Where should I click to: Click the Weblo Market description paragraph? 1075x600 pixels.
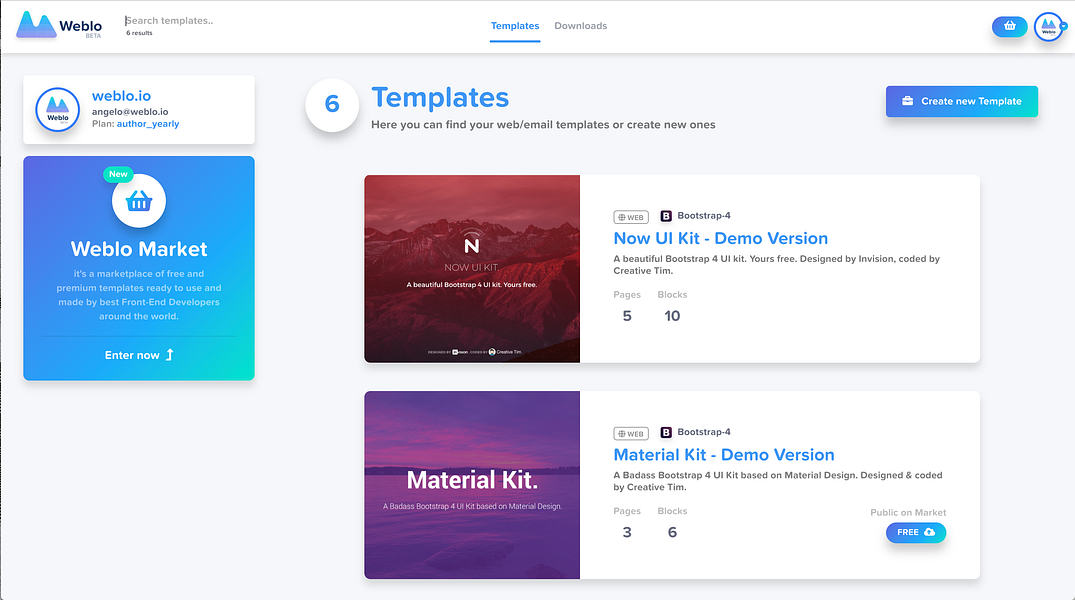(138, 295)
